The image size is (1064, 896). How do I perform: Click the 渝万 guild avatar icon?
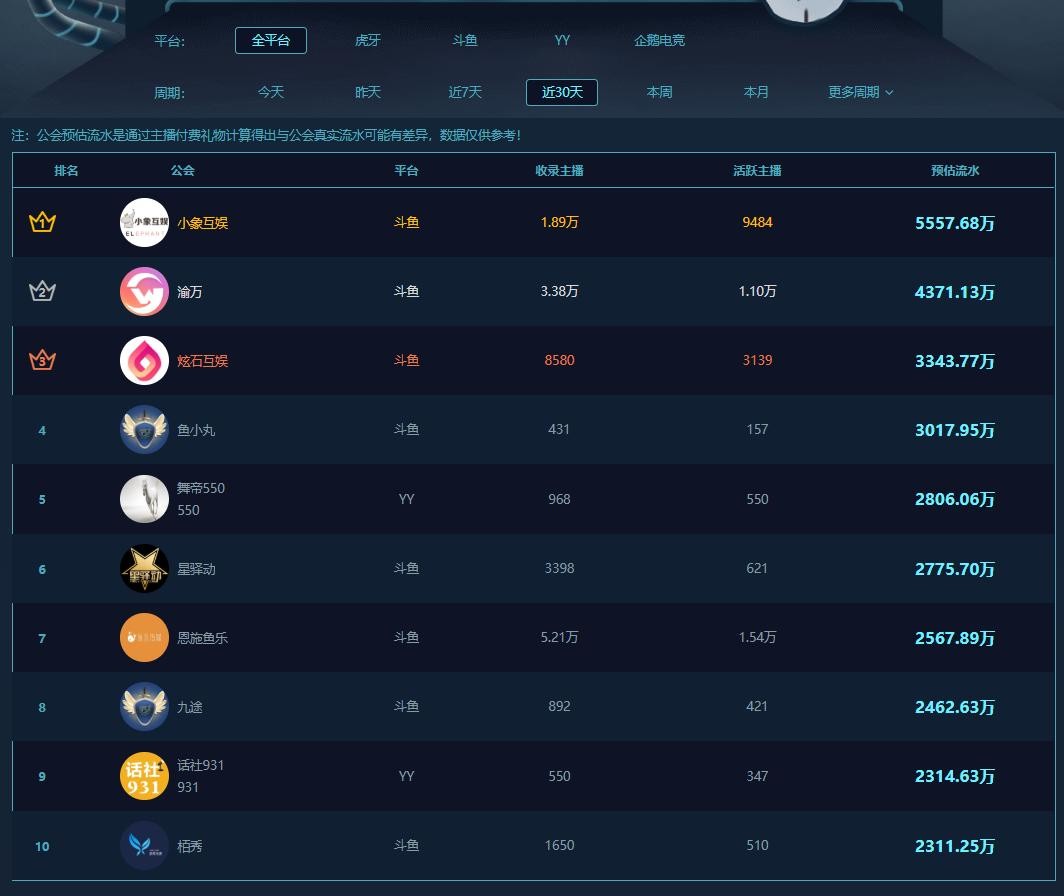pos(144,292)
